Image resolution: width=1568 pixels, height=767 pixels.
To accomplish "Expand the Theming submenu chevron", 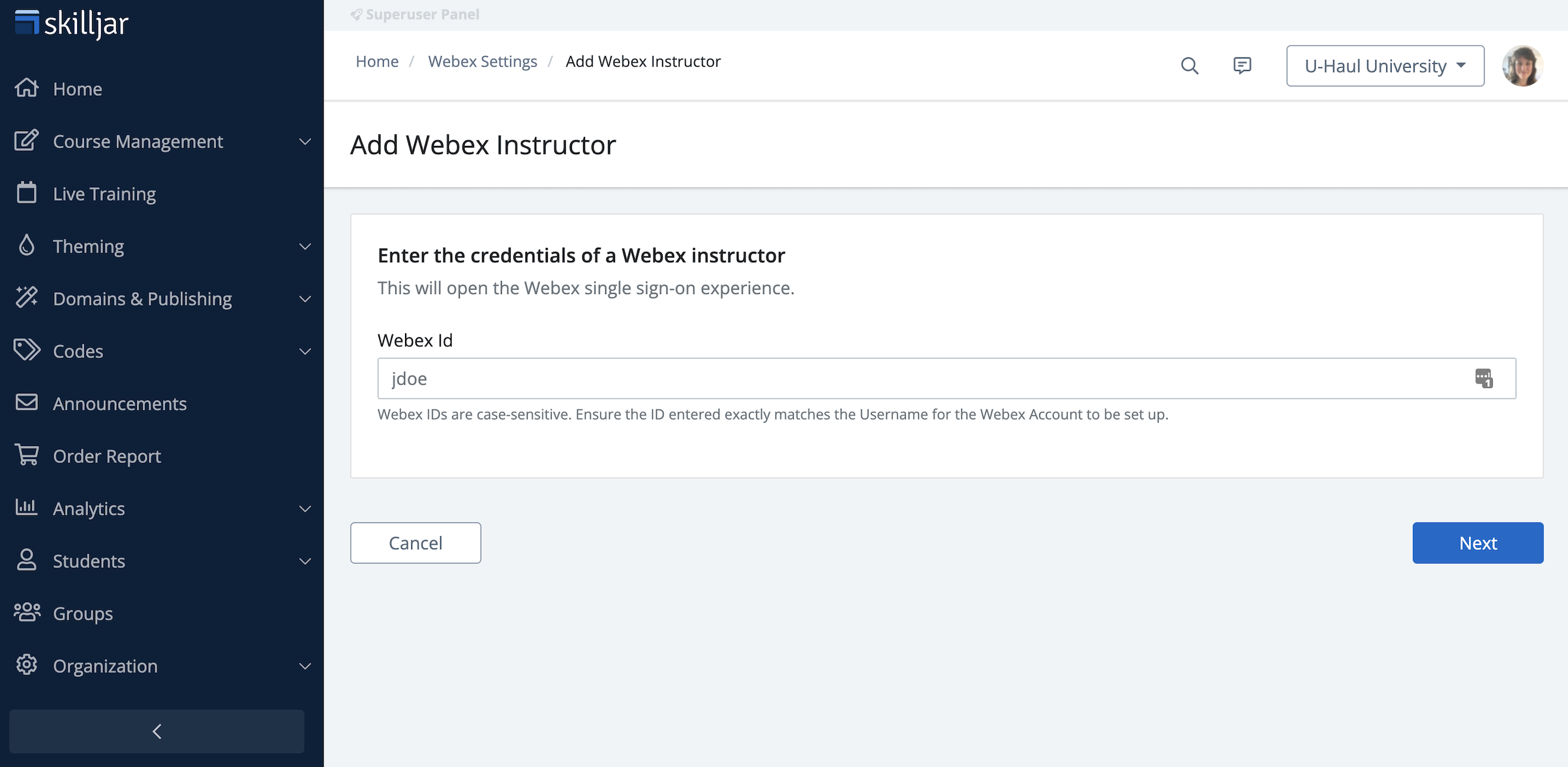I will click(x=305, y=247).
